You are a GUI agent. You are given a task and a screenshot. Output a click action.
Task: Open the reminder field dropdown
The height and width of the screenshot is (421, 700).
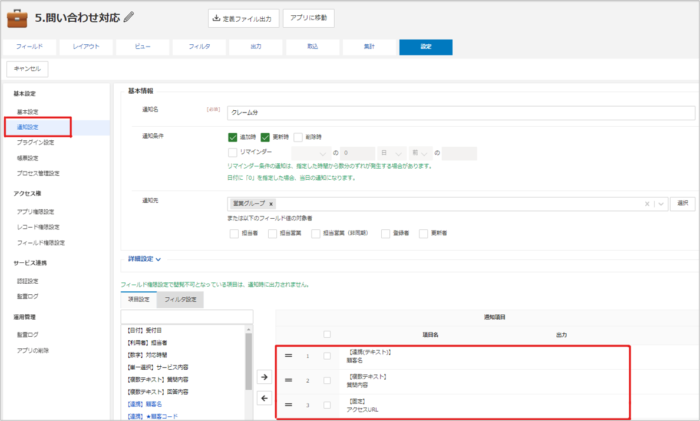point(311,153)
